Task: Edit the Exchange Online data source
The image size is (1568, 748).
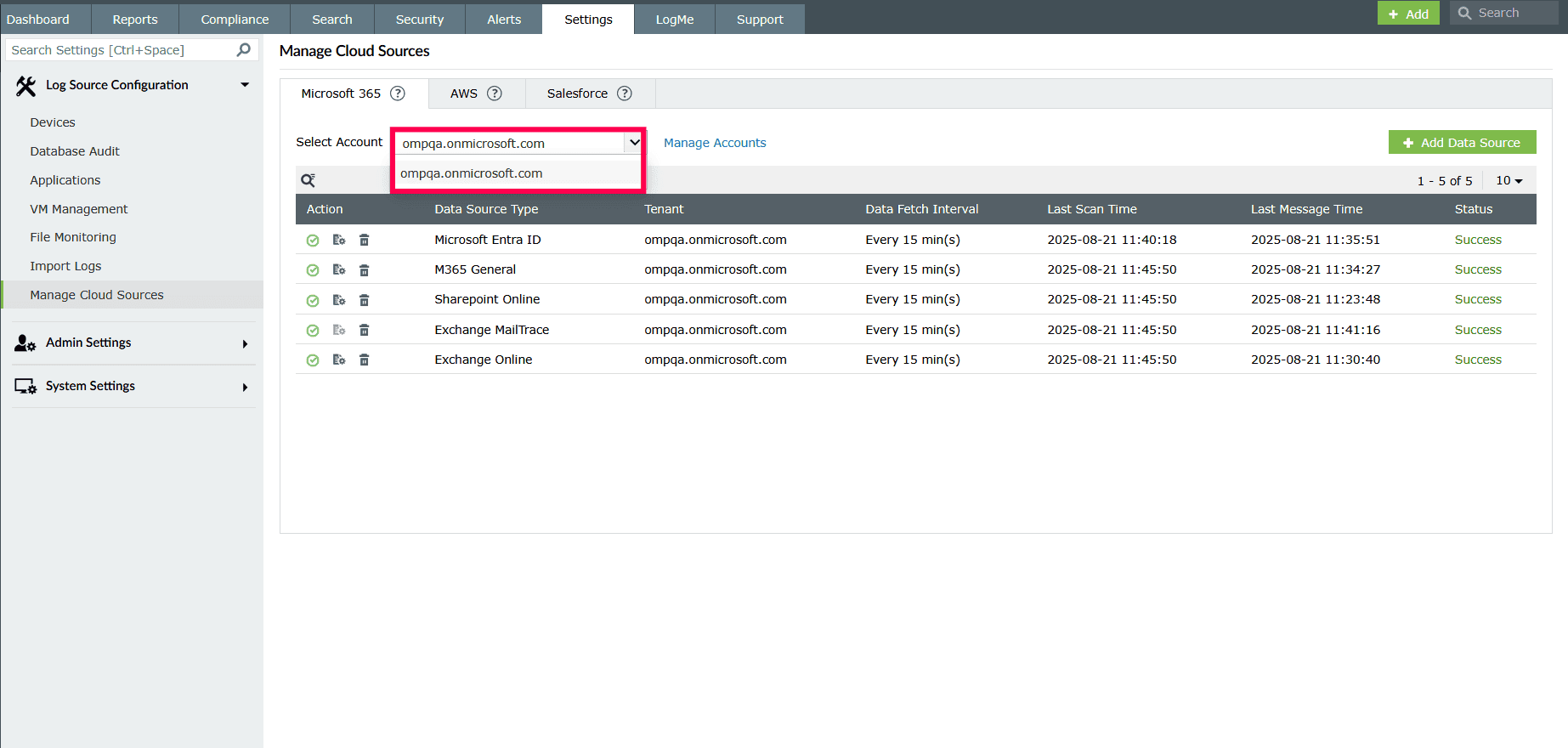Action: (x=339, y=360)
